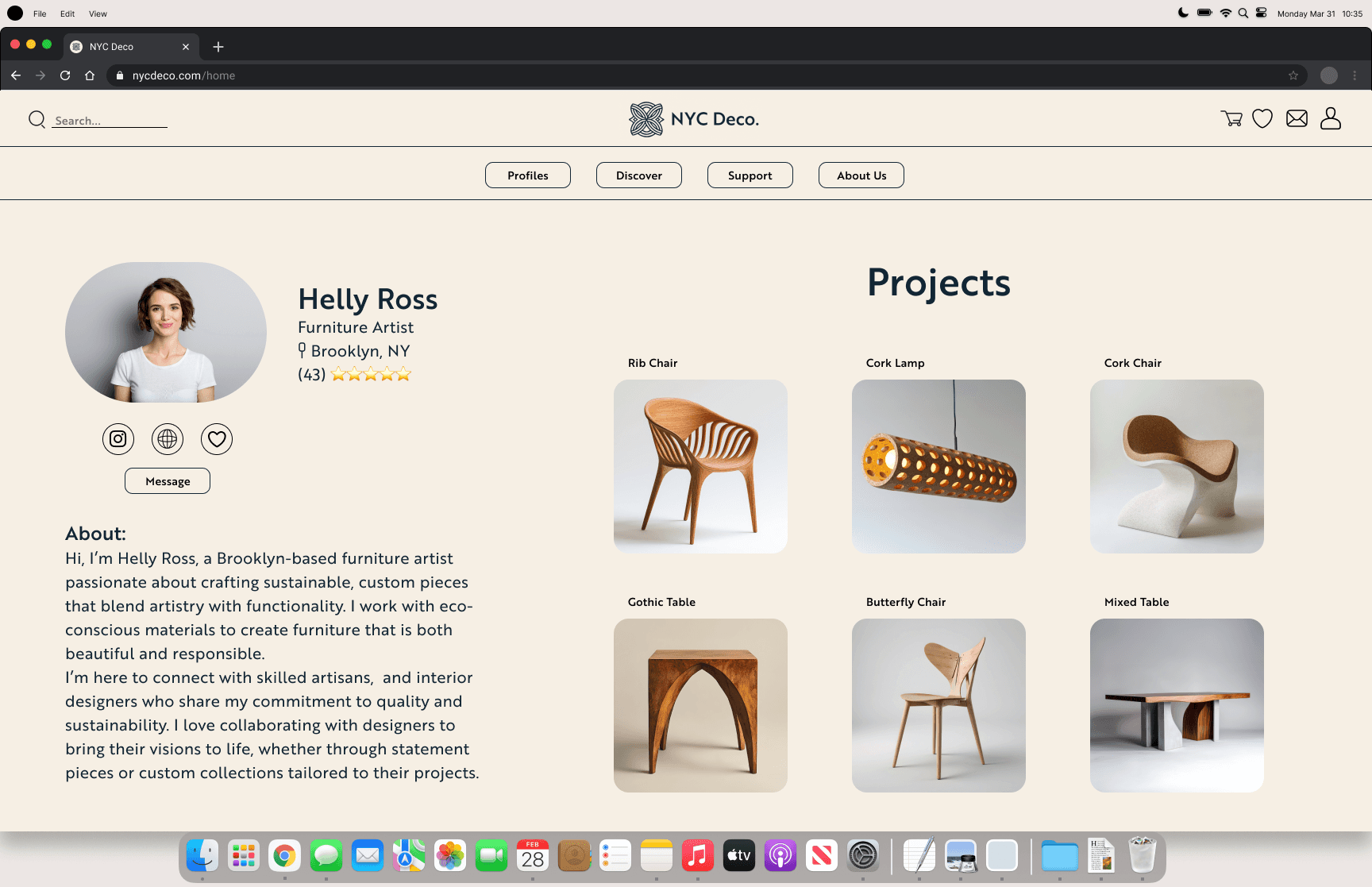The image size is (1372, 887).
Task: Open Launchpad from the dock
Action: coord(244,855)
